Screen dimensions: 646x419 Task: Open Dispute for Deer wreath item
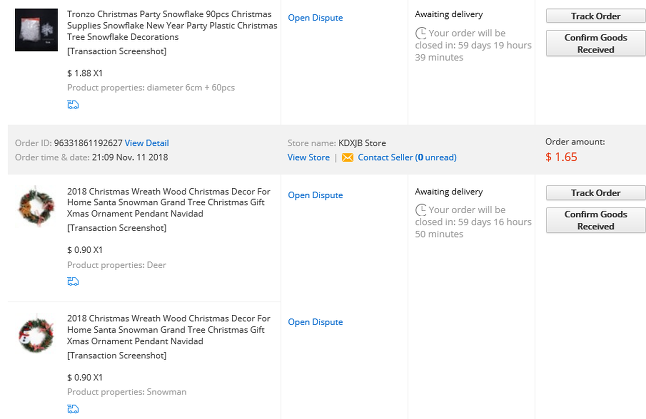315,195
